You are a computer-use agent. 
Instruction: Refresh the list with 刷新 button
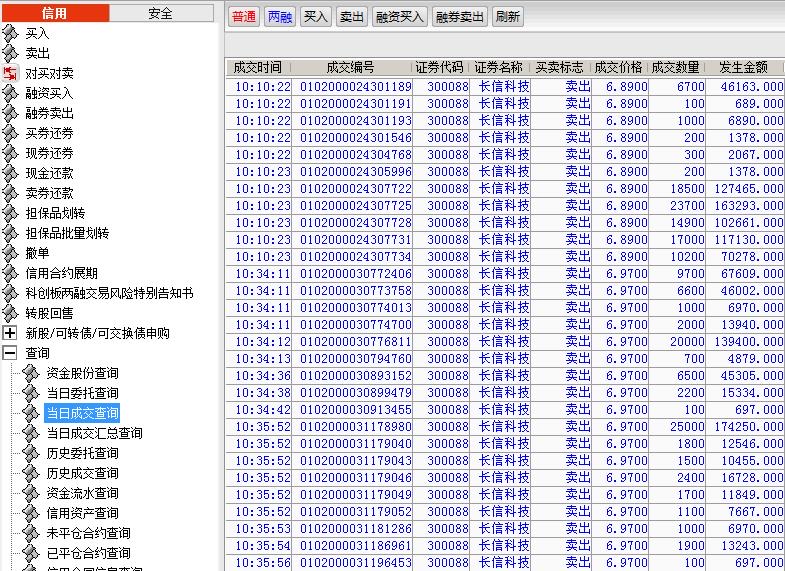pos(508,17)
